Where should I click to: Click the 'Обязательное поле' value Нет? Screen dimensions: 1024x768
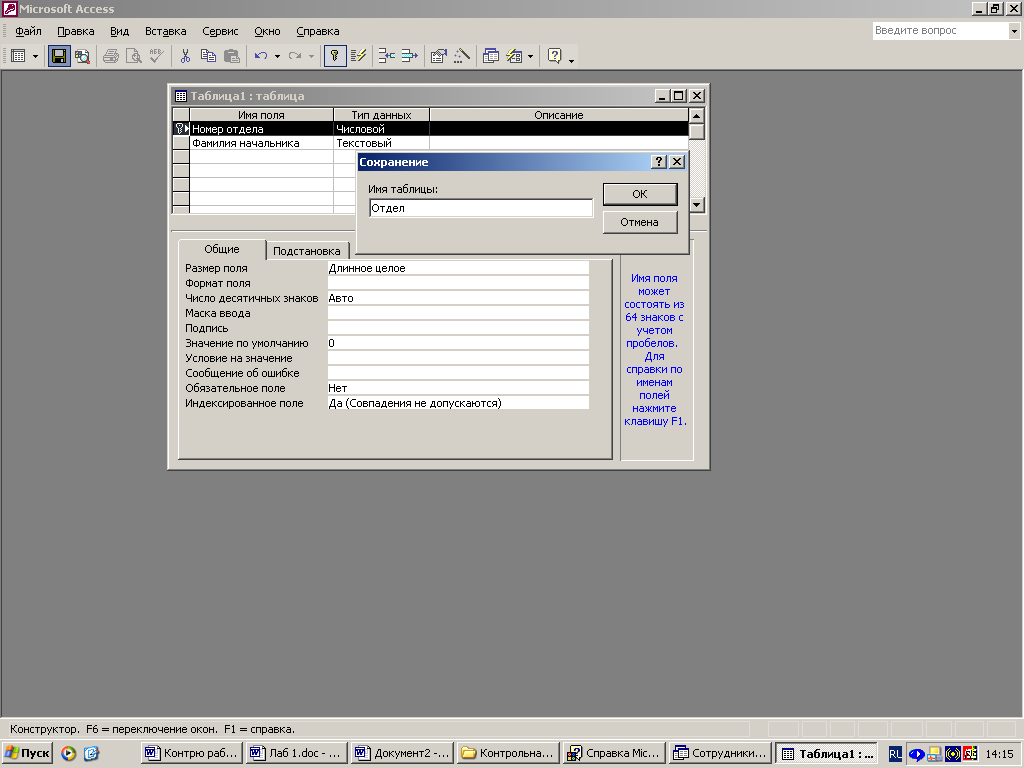pos(458,389)
